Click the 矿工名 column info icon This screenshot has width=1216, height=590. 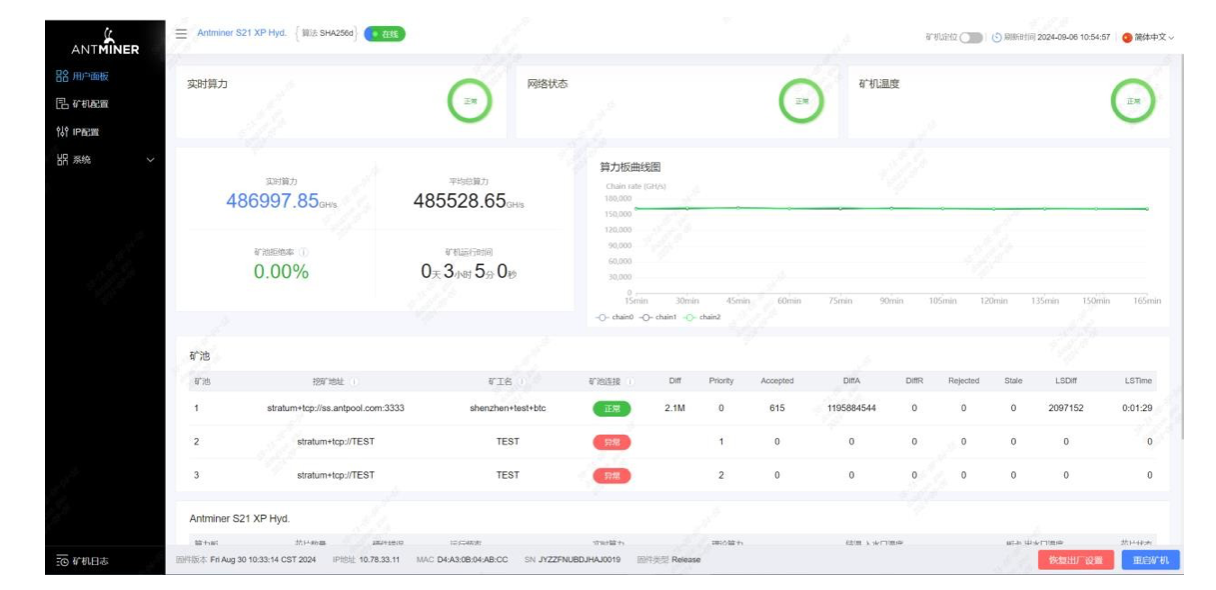pyautogui.click(x=522, y=381)
